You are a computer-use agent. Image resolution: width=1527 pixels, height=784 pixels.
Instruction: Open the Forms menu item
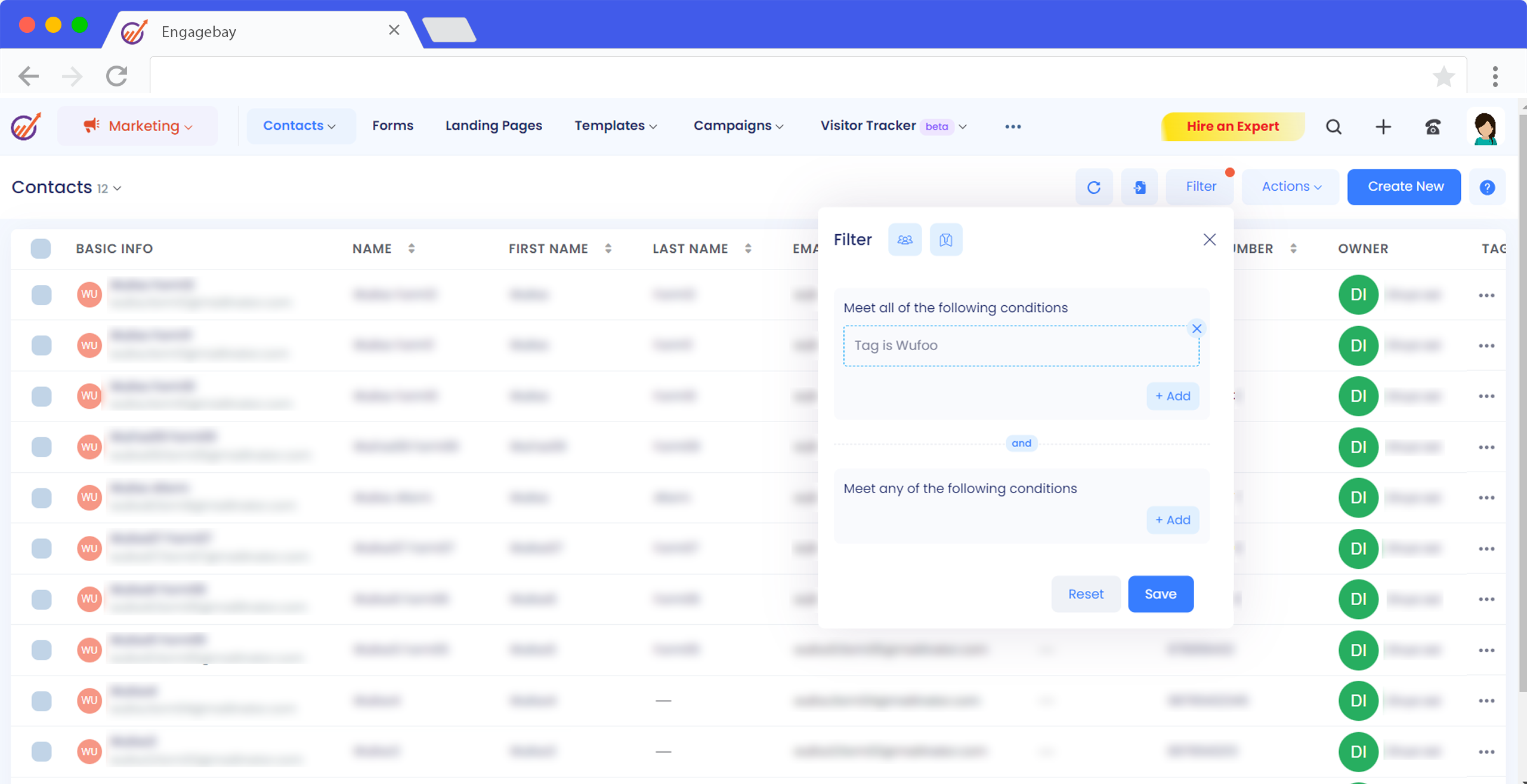(x=392, y=126)
